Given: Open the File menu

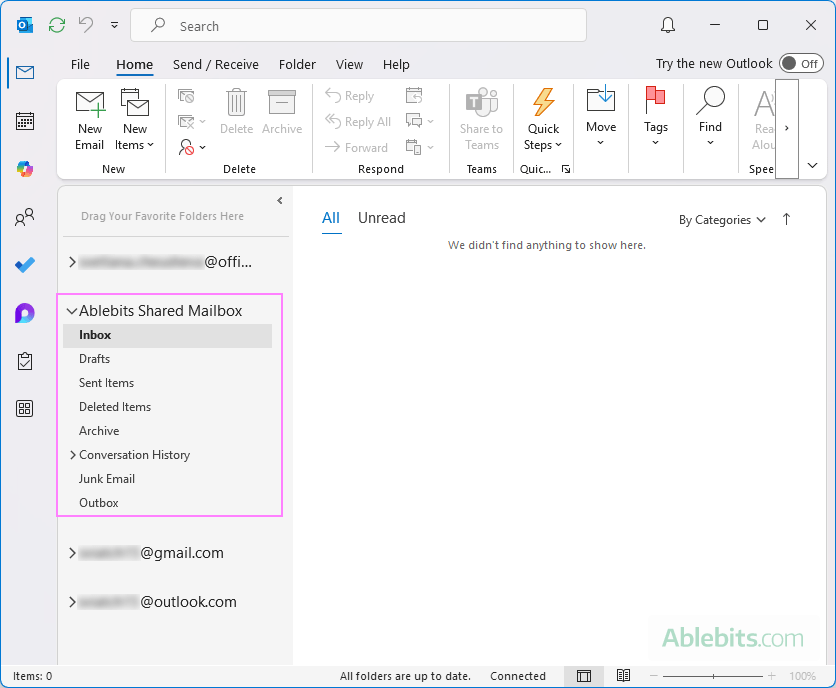Looking at the screenshot, I should 80,65.
